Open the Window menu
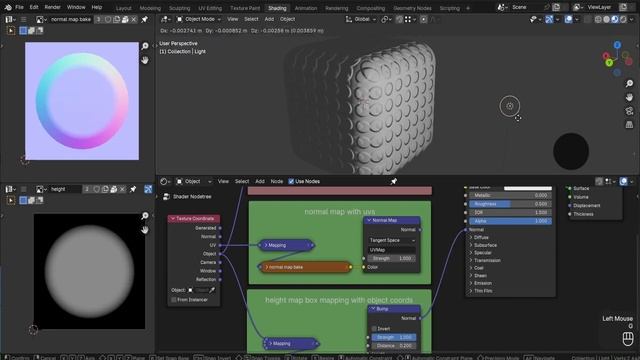The width and height of the screenshot is (640, 360). (x=76, y=7)
